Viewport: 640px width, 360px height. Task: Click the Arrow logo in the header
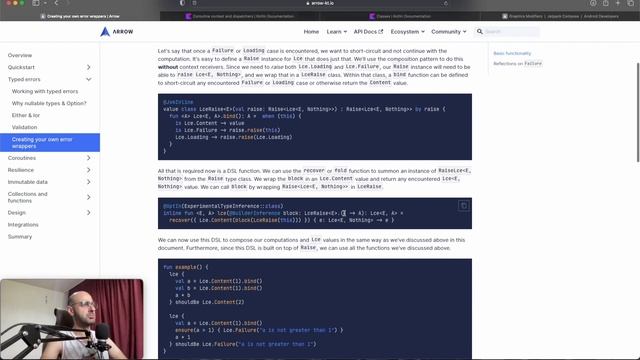(x=117, y=31)
